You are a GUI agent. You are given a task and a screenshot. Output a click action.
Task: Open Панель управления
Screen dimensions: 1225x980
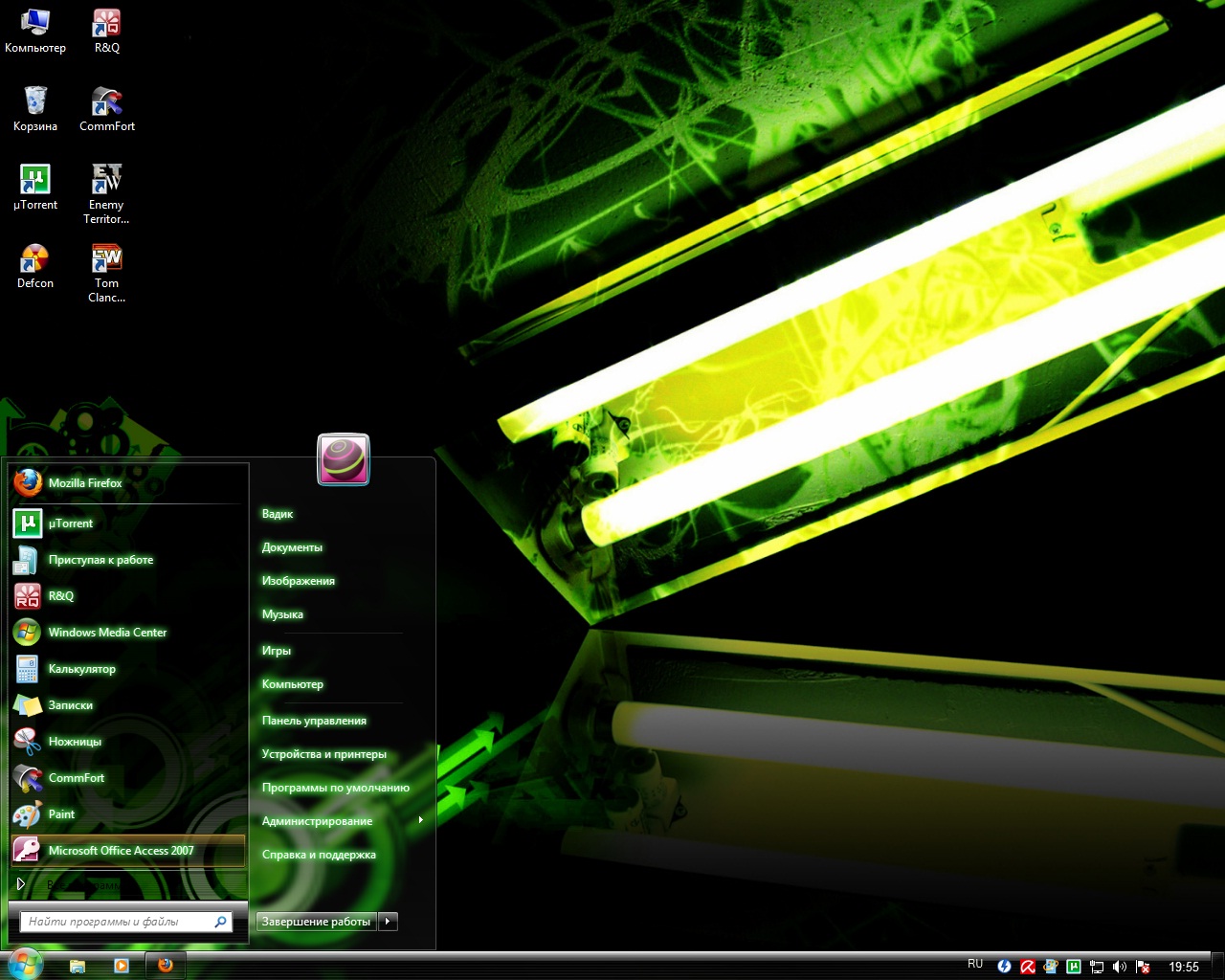click(x=314, y=721)
